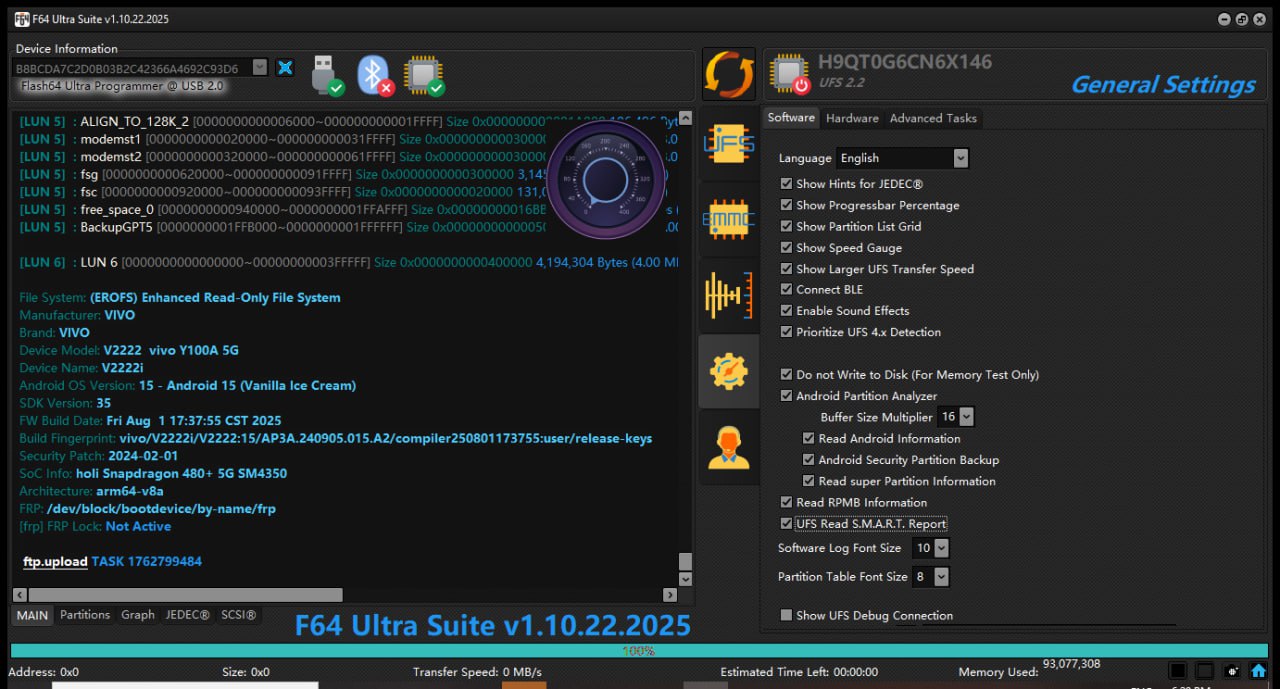
Task: Toggle Android Partition Analyzer checkbox
Action: (x=786, y=396)
